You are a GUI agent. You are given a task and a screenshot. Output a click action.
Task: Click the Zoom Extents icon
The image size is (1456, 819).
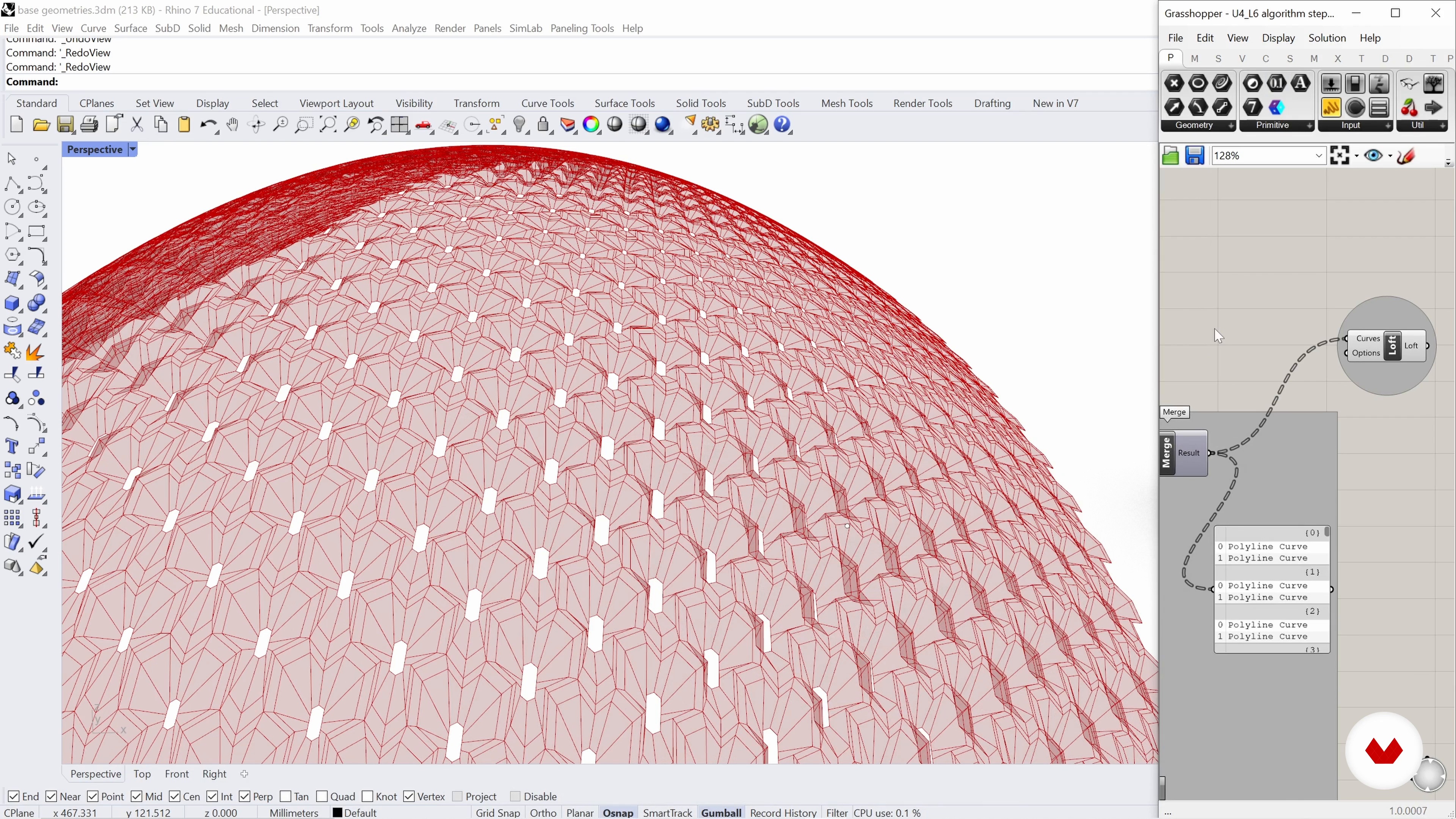(328, 124)
